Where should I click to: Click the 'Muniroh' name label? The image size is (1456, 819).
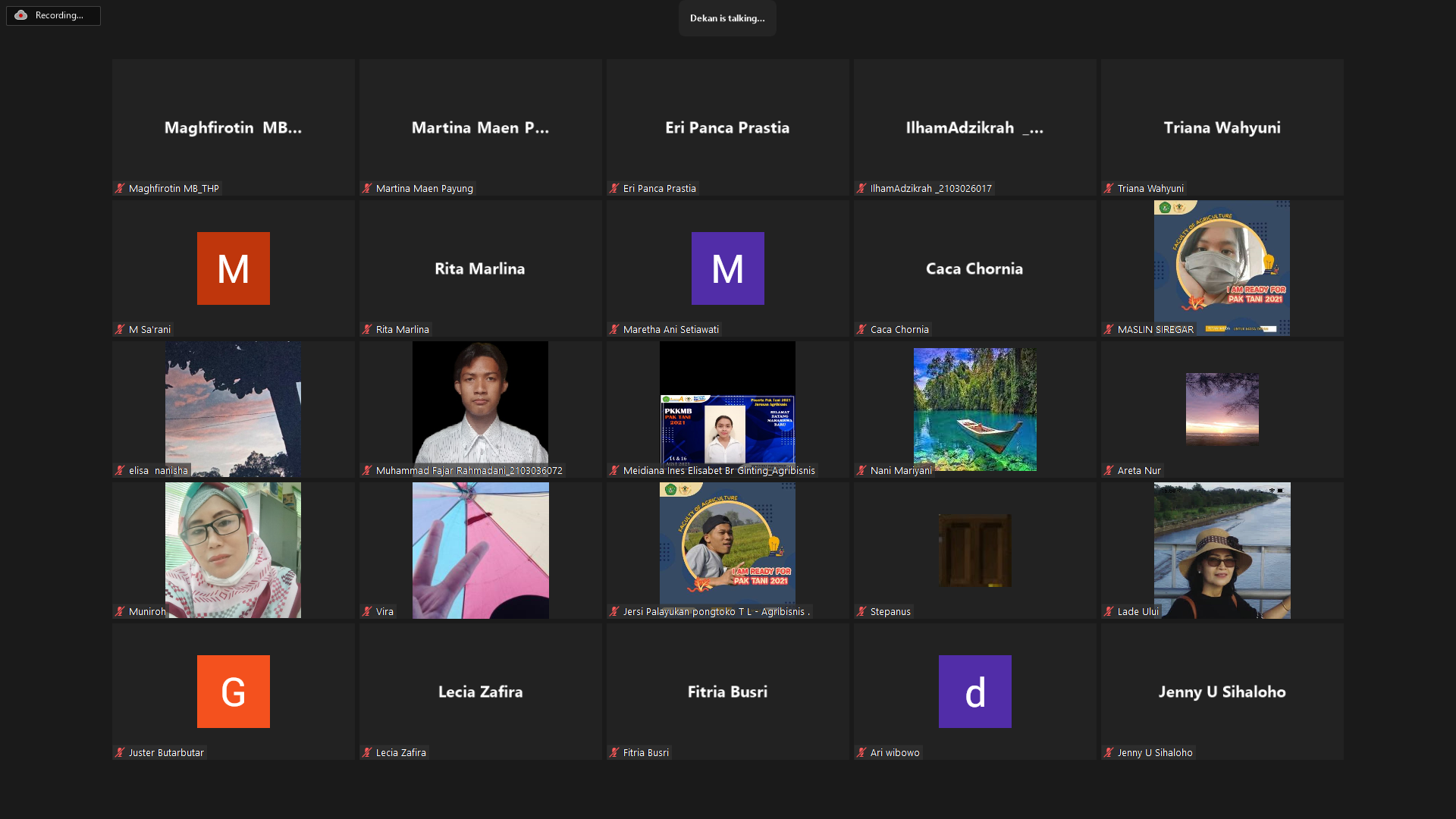coord(147,611)
